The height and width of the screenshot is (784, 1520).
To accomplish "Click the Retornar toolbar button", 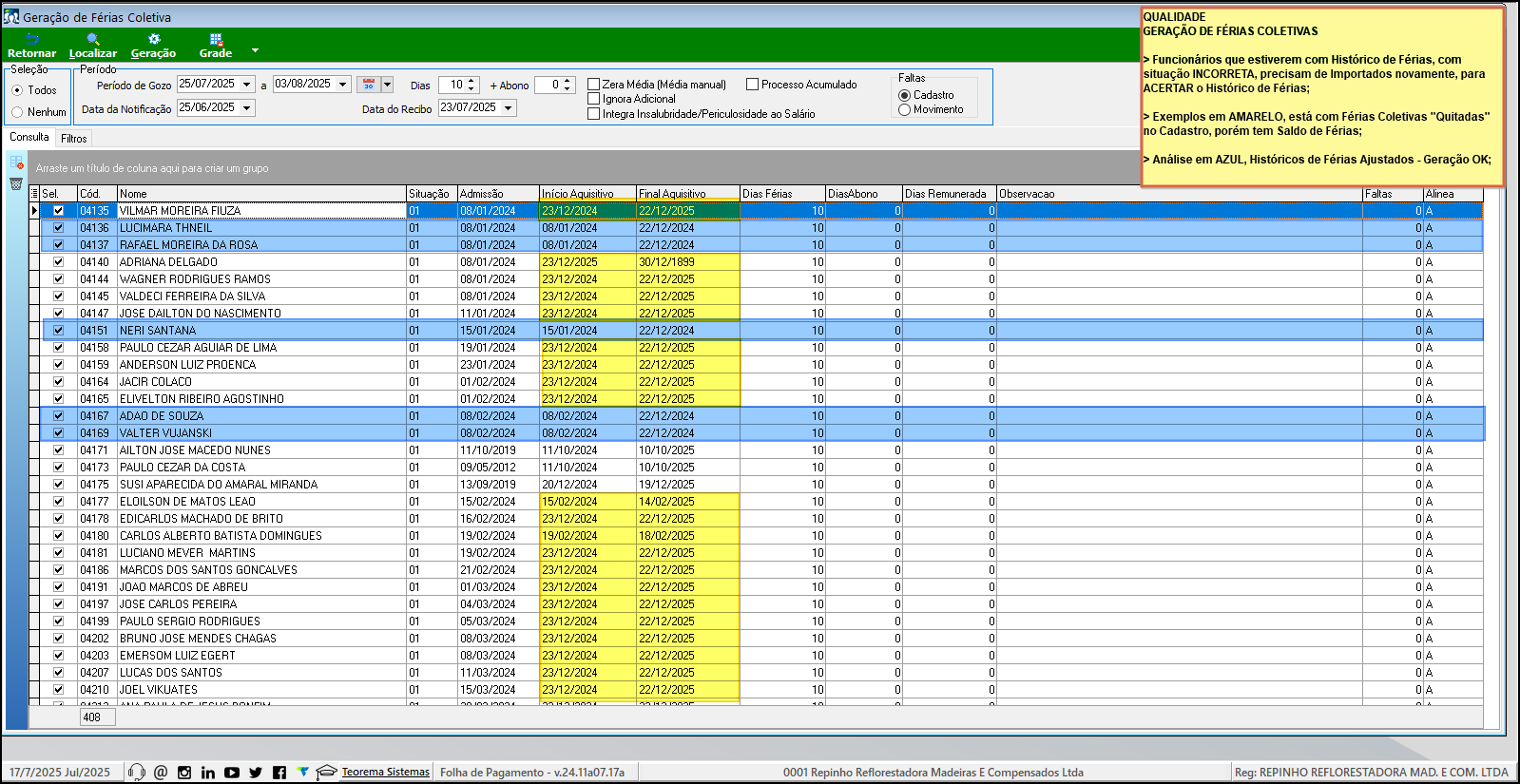I will [x=31, y=46].
